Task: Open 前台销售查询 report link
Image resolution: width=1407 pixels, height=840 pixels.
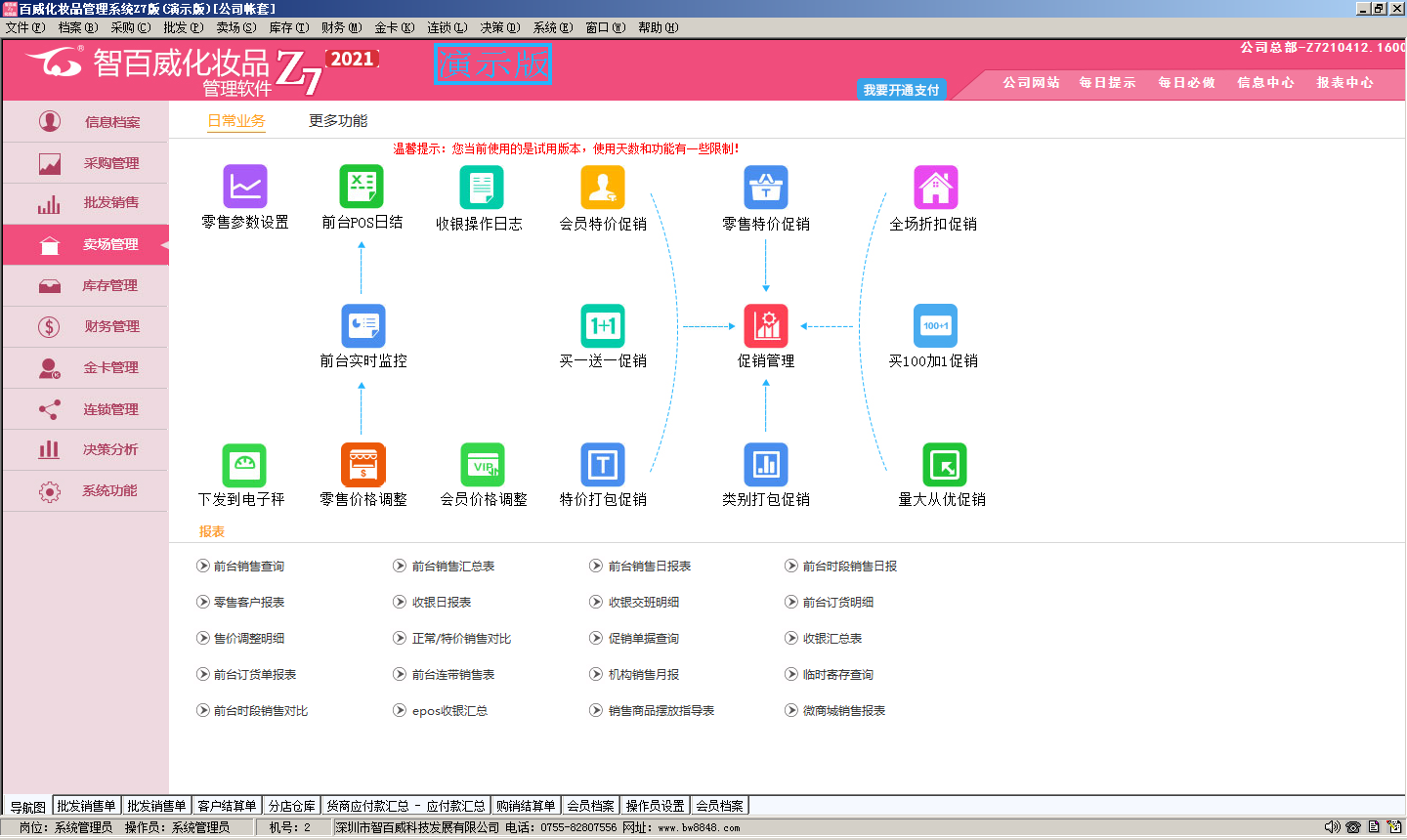Action: (248, 567)
